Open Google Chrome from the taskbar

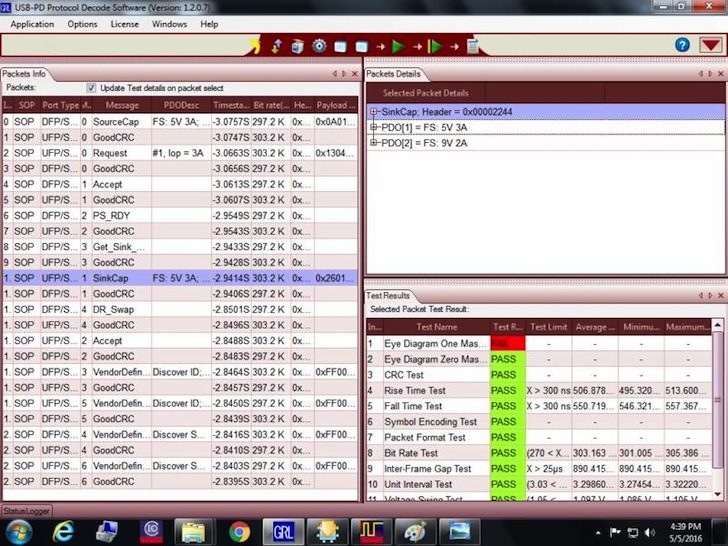point(240,532)
